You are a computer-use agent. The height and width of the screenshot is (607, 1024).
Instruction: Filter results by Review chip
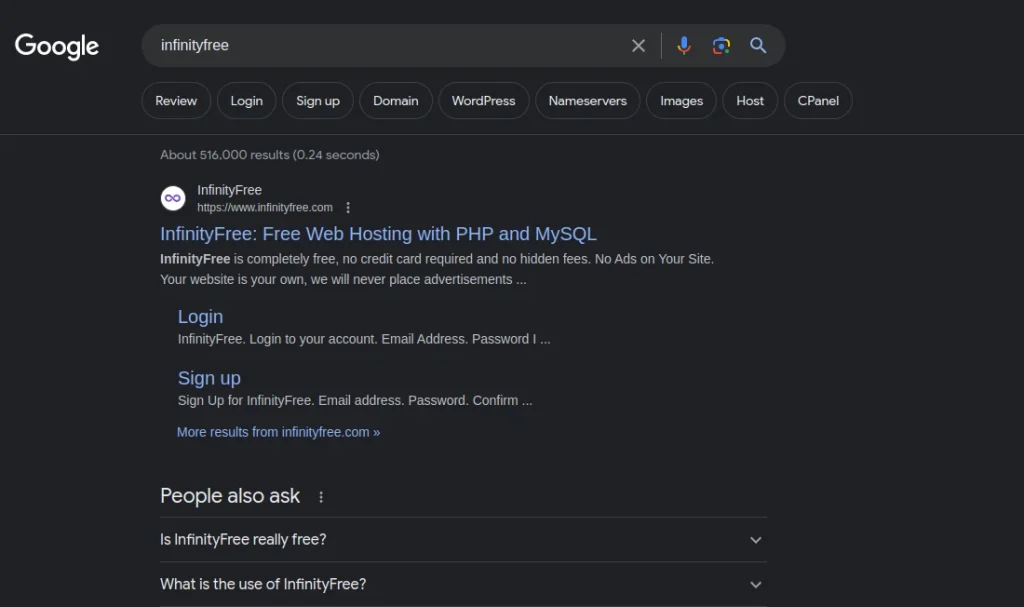(176, 101)
